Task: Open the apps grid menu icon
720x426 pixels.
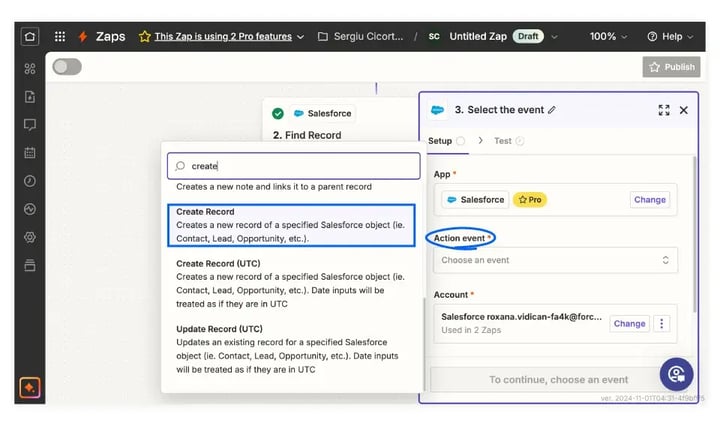Action: (60, 36)
